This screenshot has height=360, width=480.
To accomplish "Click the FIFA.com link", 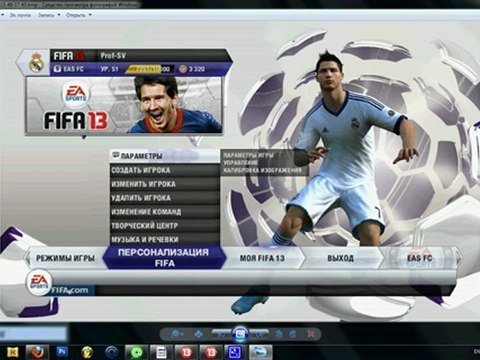I will click(70, 291).
